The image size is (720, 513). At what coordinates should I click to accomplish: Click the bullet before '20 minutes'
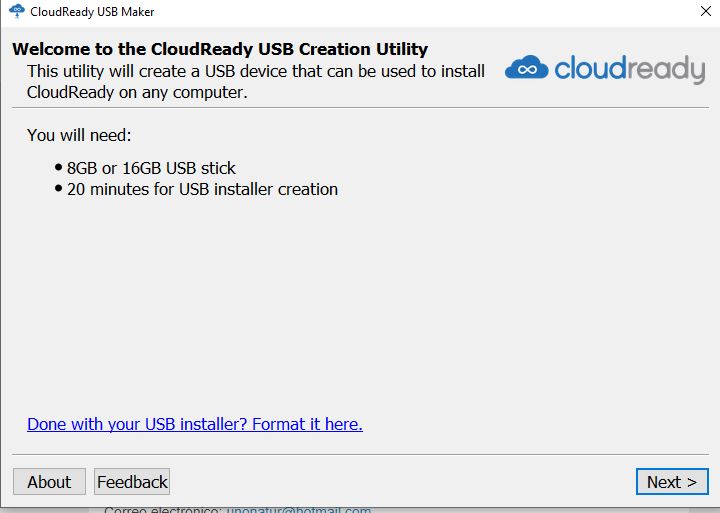tap(59, 189)
